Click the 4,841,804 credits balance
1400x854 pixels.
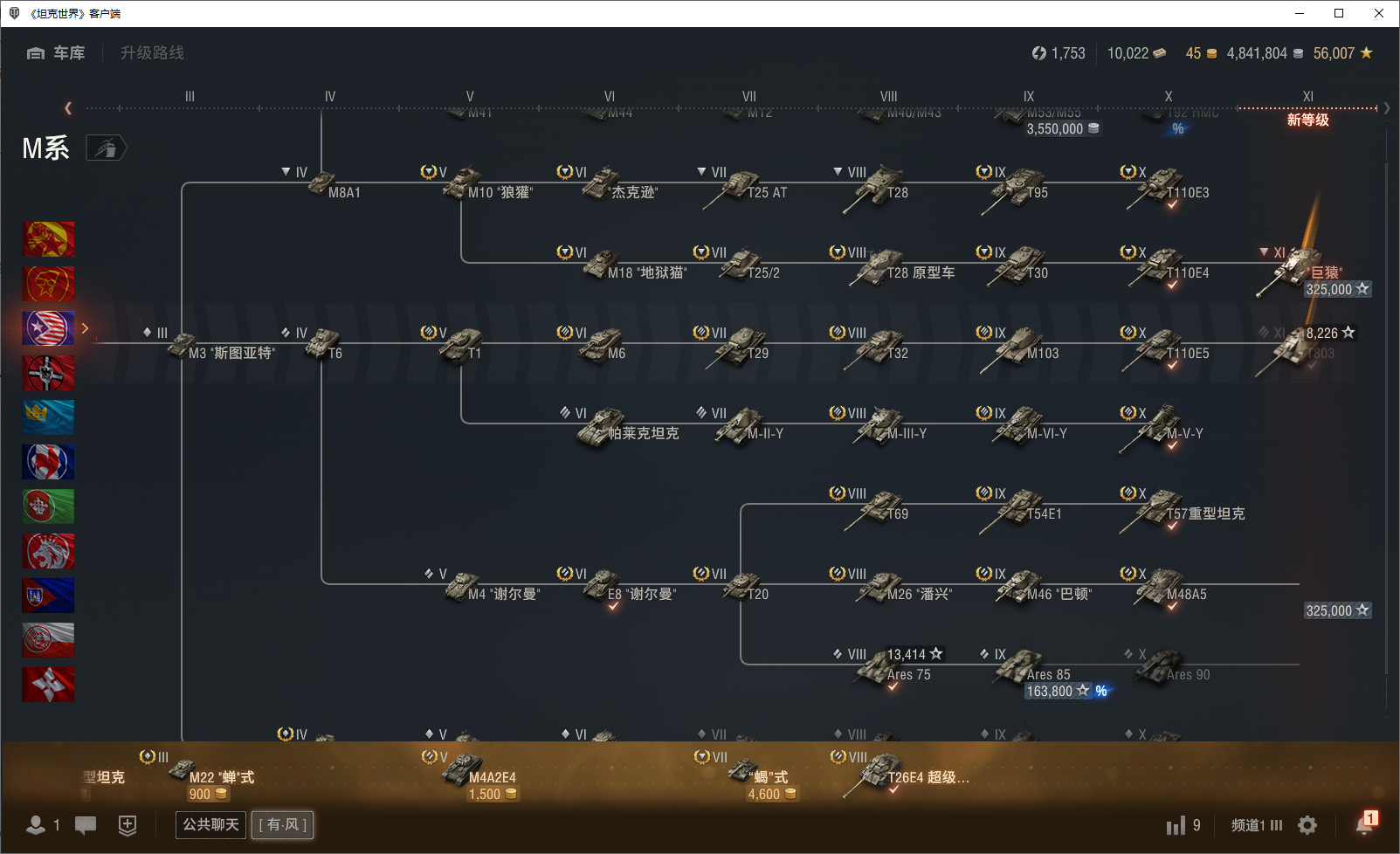point(1265,53)
